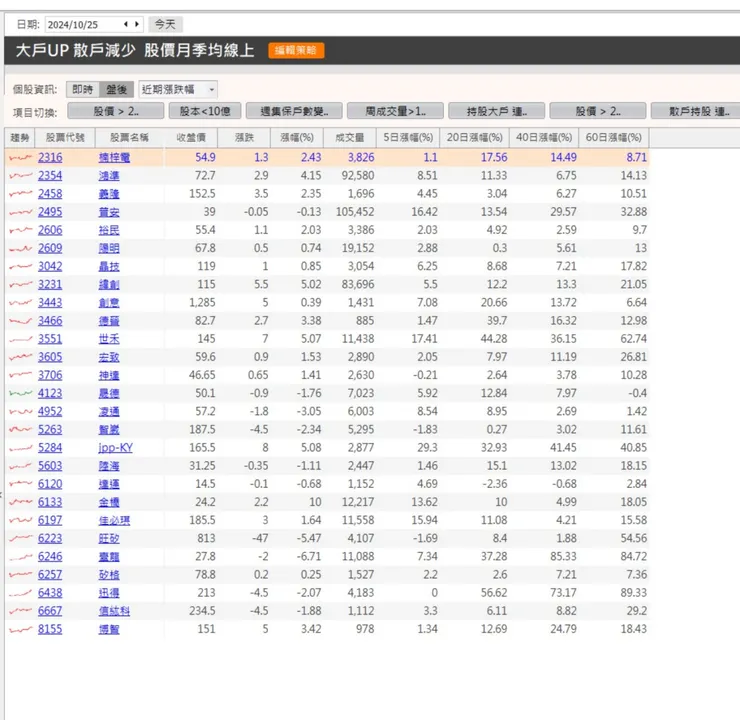Viewport: 740px width, 720px height.
Task: Go to previous date with left arrow
Action: click(126, 24)
